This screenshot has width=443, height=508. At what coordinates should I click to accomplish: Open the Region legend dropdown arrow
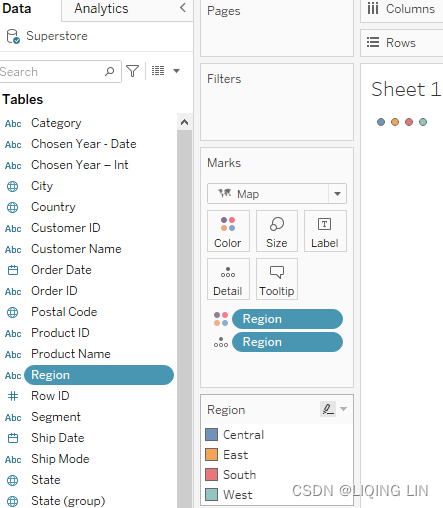coord(343,409)
